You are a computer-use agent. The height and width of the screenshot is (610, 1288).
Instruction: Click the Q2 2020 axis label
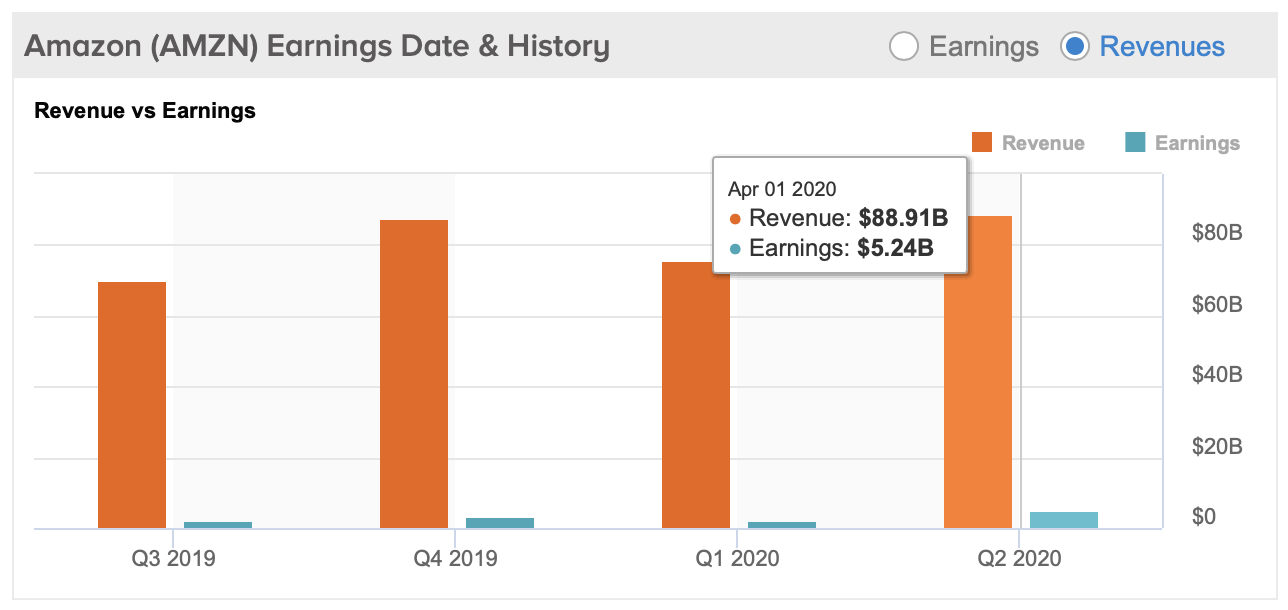pyautogui.click(x=1019, y=558)
